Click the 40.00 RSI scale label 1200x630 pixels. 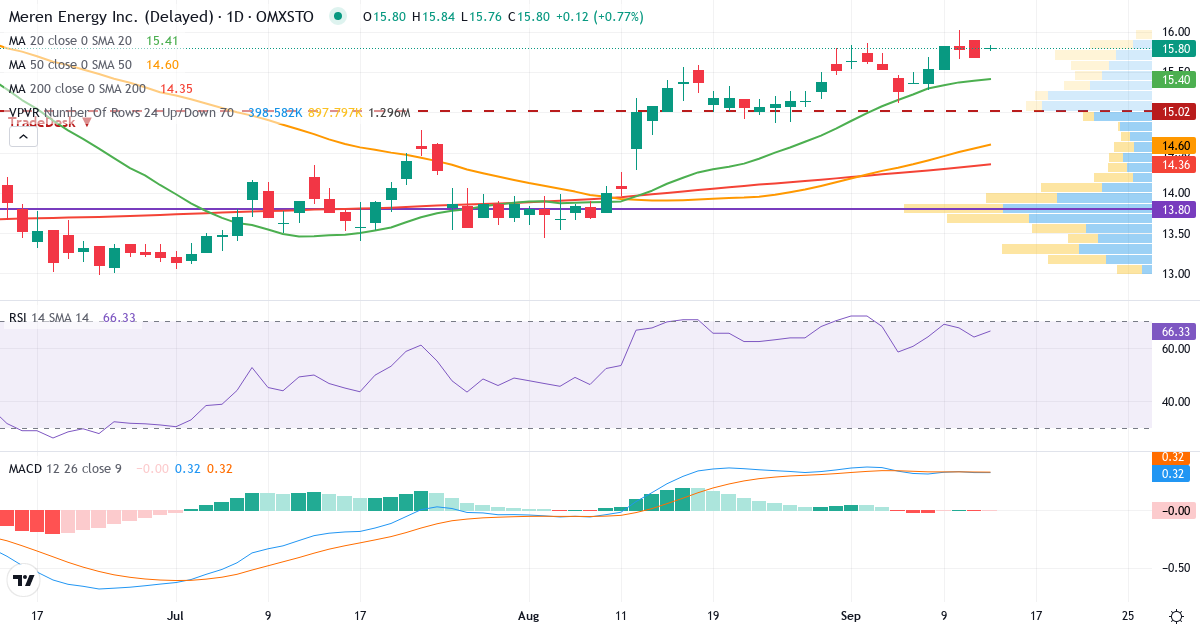pyautogui.click(x=1175, y=402)
